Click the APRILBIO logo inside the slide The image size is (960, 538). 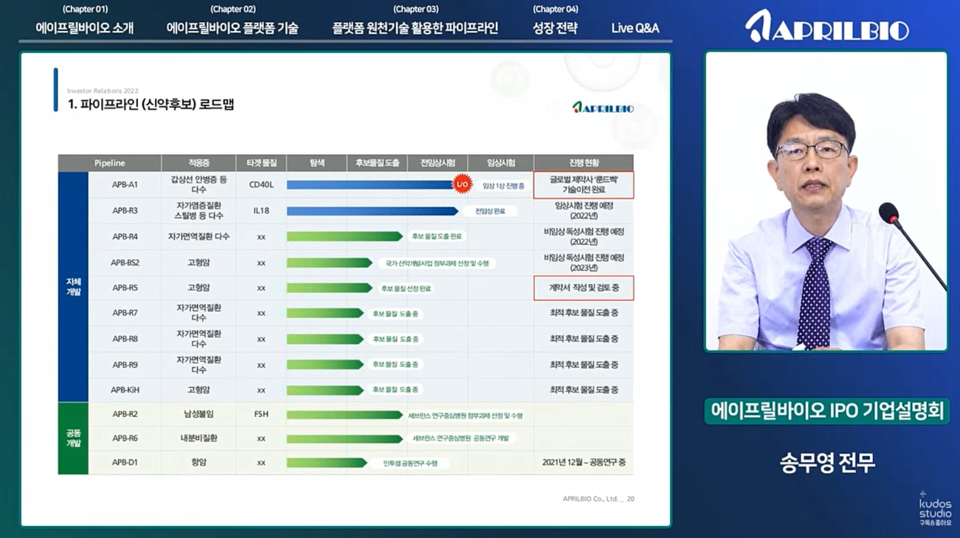603,107
